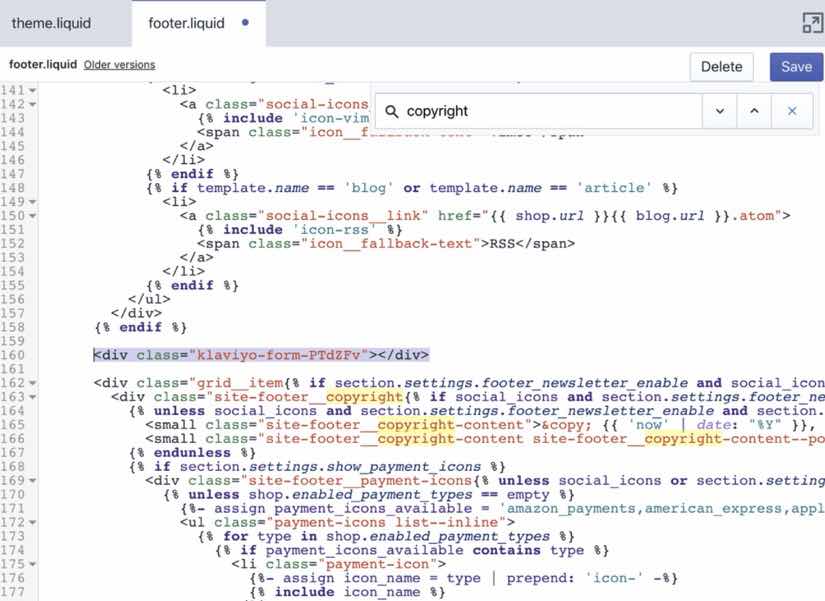
Task: Save the footer.liquid file
Action: 796,67
